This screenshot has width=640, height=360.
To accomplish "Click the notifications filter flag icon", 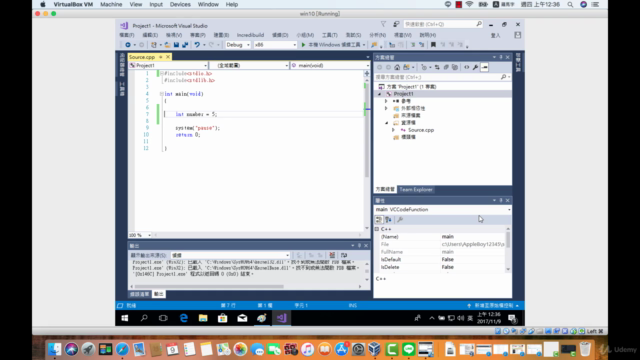I will click(383, 24).
